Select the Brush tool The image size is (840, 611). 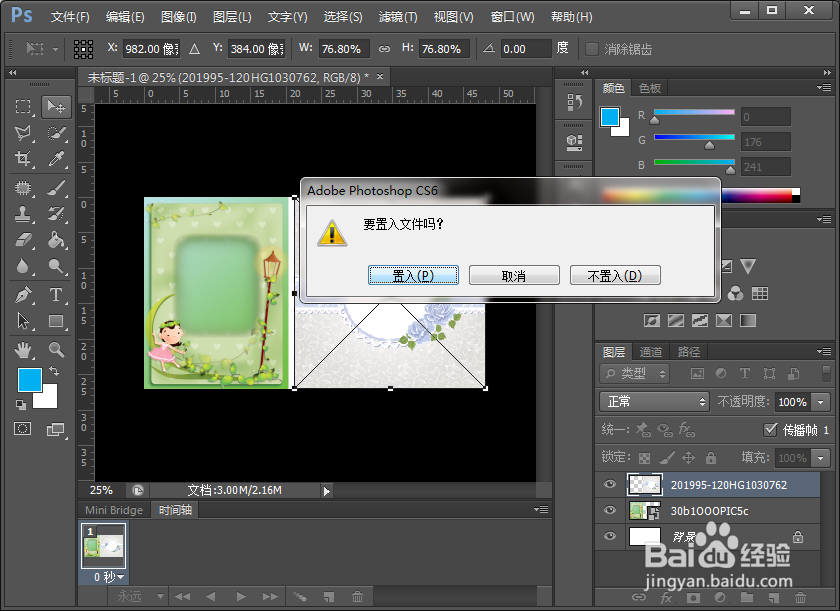coord(56,188)
